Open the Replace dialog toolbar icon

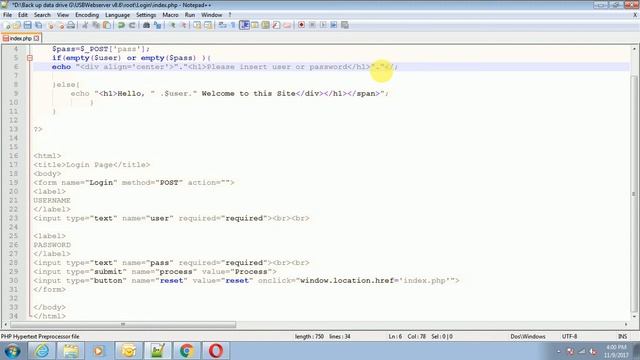pos(157,25)
